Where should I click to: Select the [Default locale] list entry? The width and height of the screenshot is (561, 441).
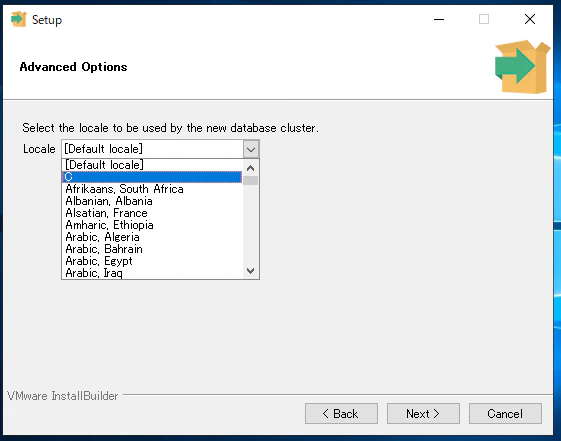152,165
